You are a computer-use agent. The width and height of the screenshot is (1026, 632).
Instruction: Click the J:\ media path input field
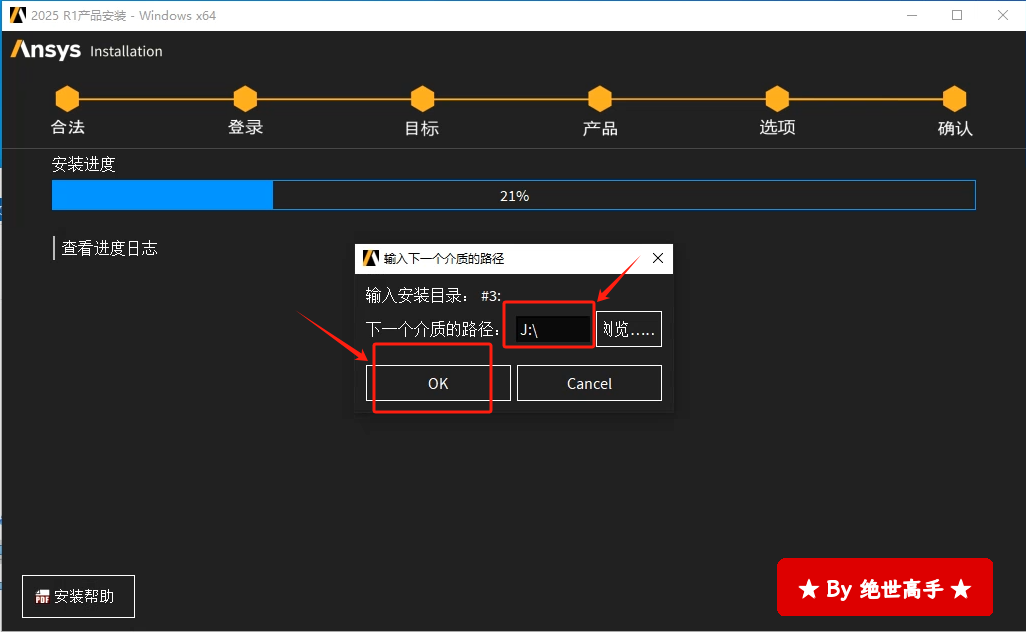(x=552, y=329)
